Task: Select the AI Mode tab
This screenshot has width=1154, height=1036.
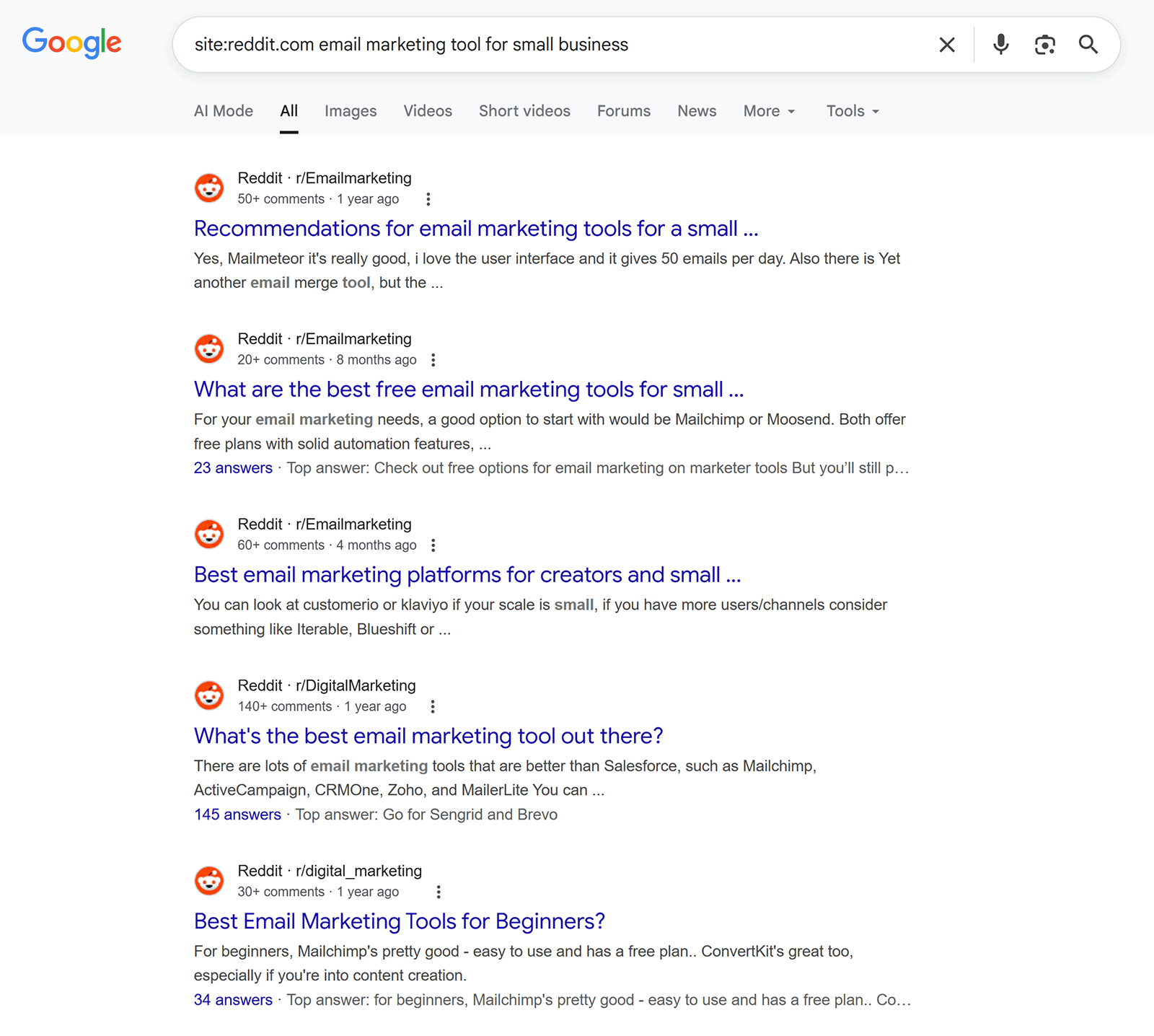Action: pyautogui.click(x=223, y=111)
